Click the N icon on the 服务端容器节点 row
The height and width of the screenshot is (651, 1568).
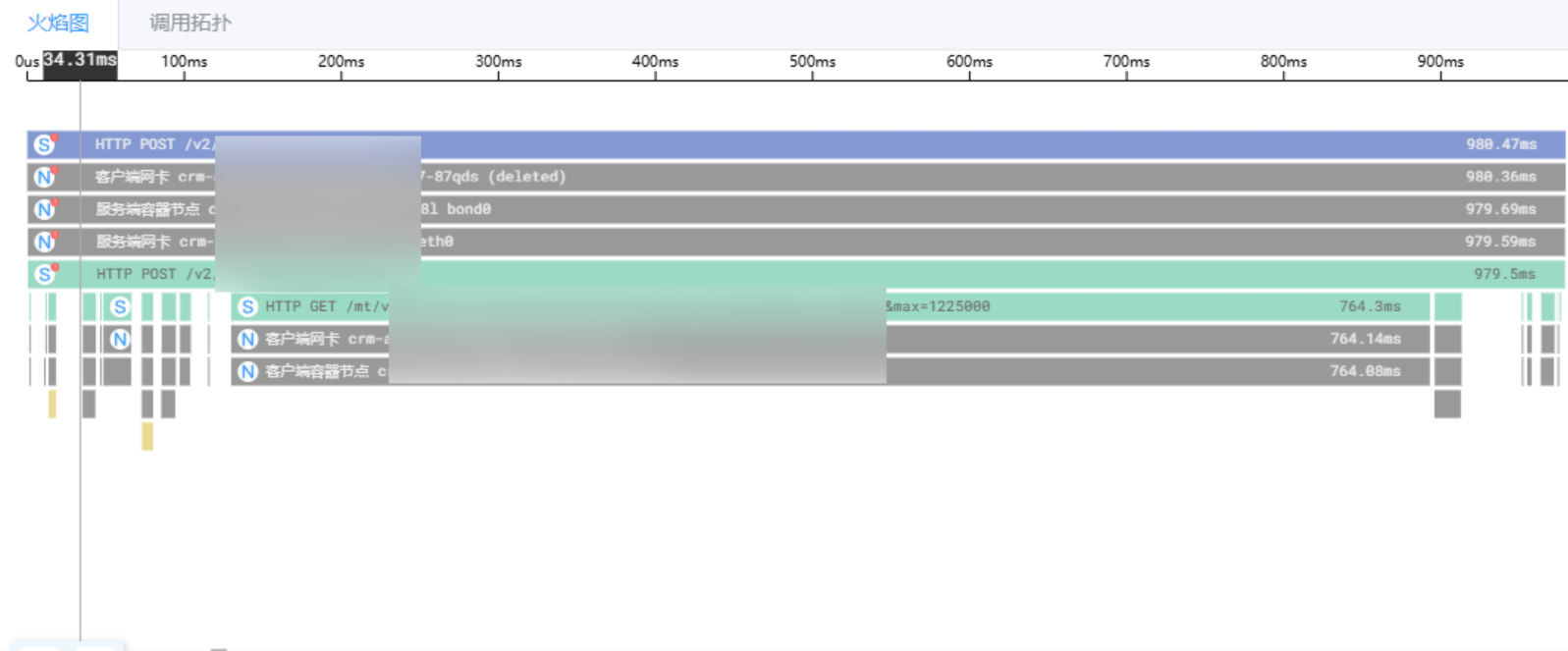44,209
